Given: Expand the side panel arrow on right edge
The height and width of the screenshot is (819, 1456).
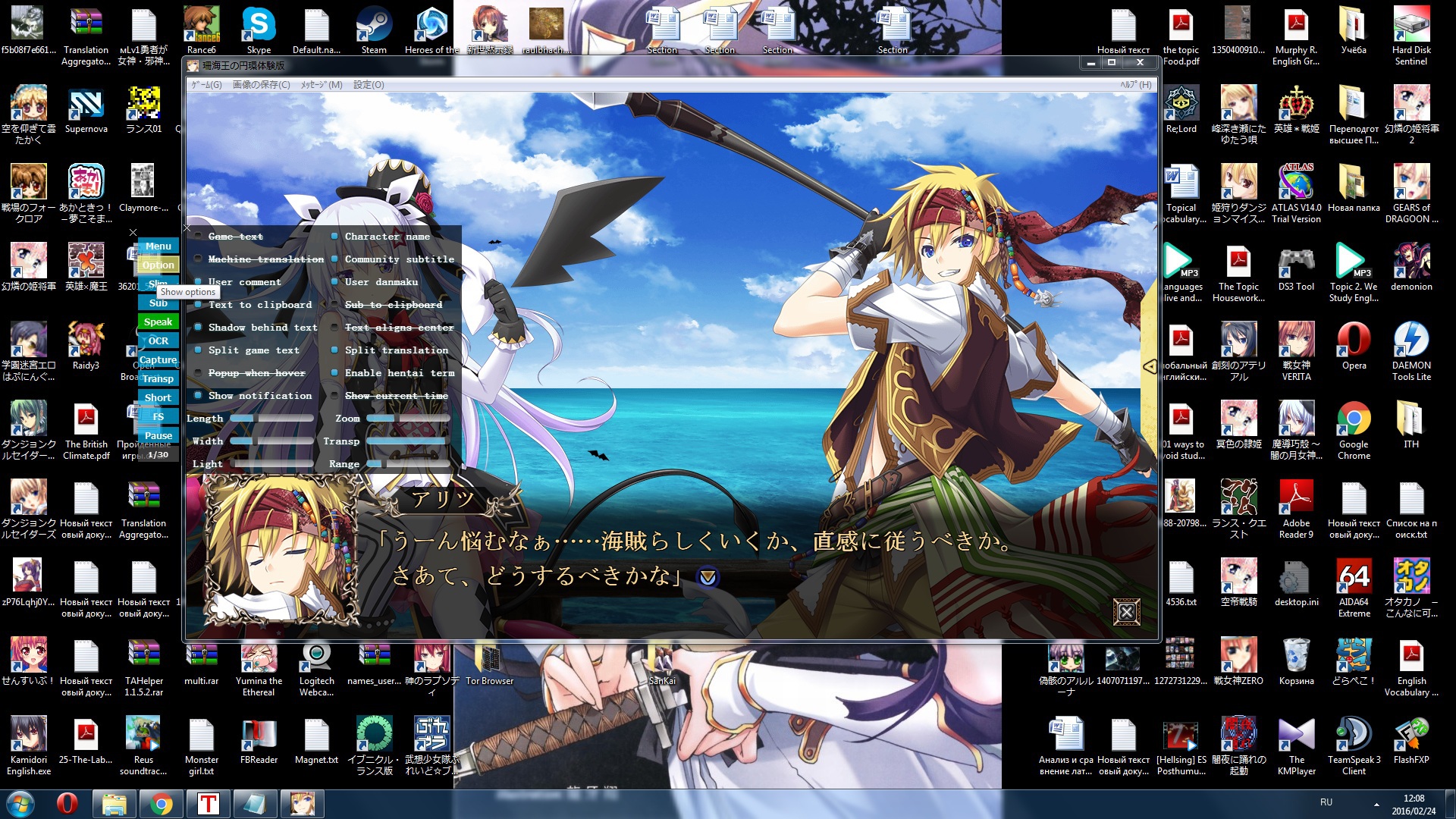Looking at the screenshot, I should click(x=1150, y=366).
